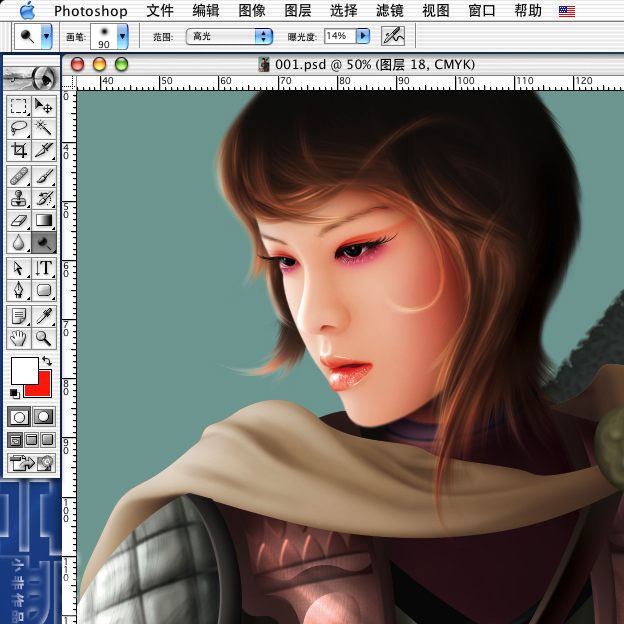624x624 pixels.
Task: Reset default black and white colors
Action: (x=14, y=393)
